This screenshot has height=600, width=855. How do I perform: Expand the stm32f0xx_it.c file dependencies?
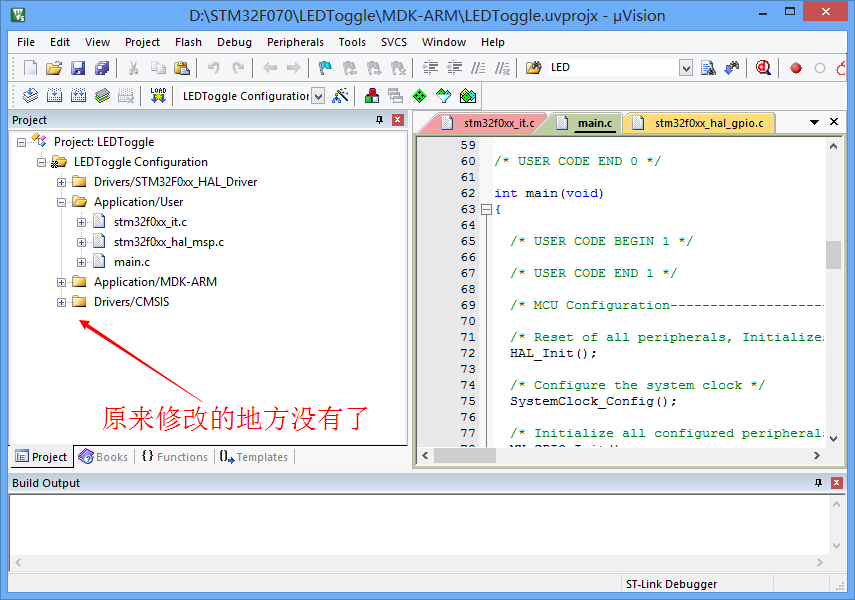tap(81, 223)
